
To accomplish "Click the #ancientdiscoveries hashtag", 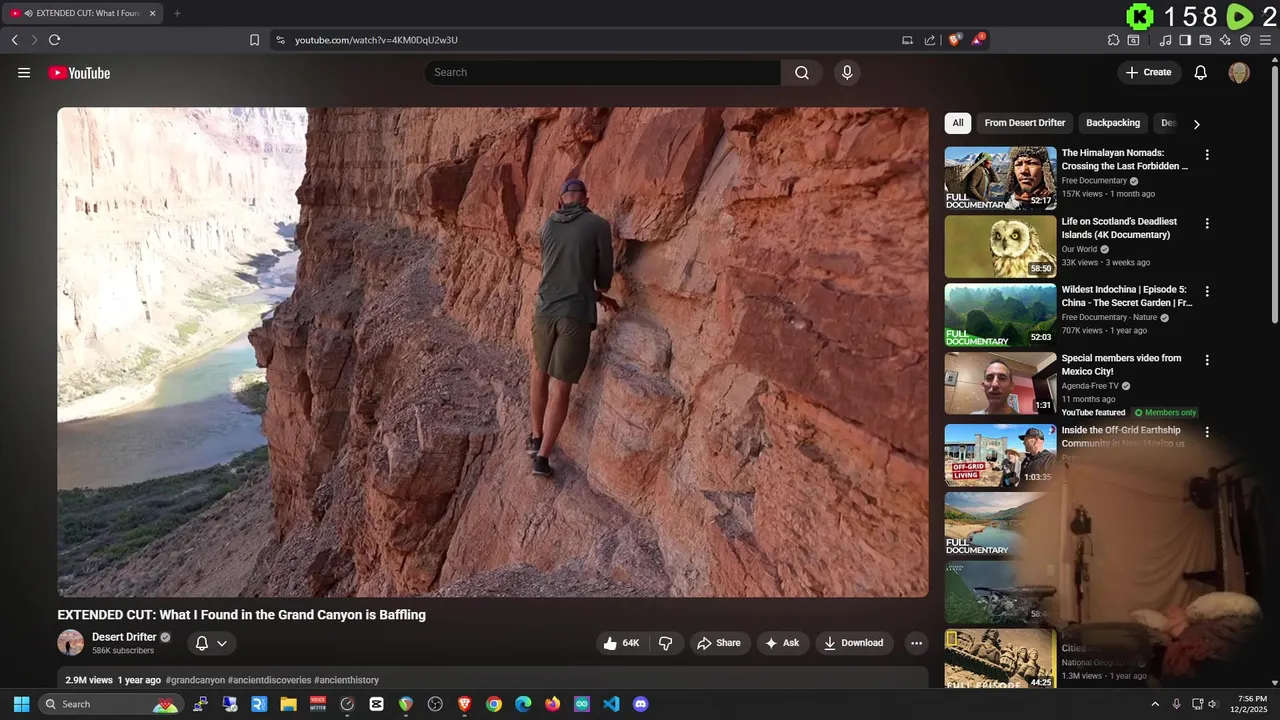I will (x=269, y=680).
